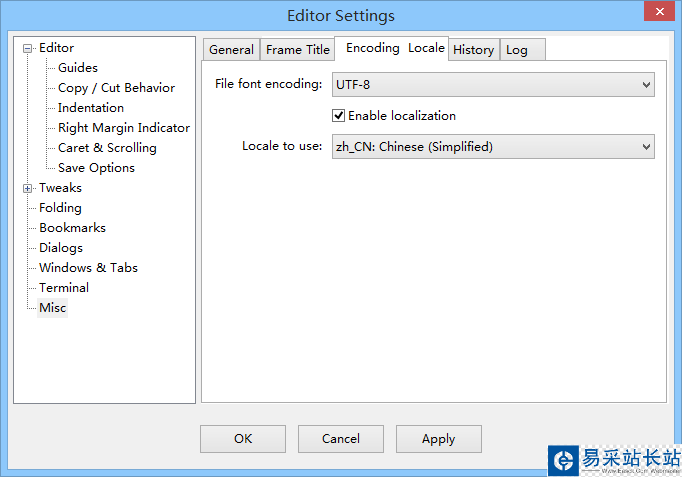Image resolution: width=682 pixels, height=477 pixels.
Task: Switch to the General tab
Action: pyautogui.click(x=231, y=50)
